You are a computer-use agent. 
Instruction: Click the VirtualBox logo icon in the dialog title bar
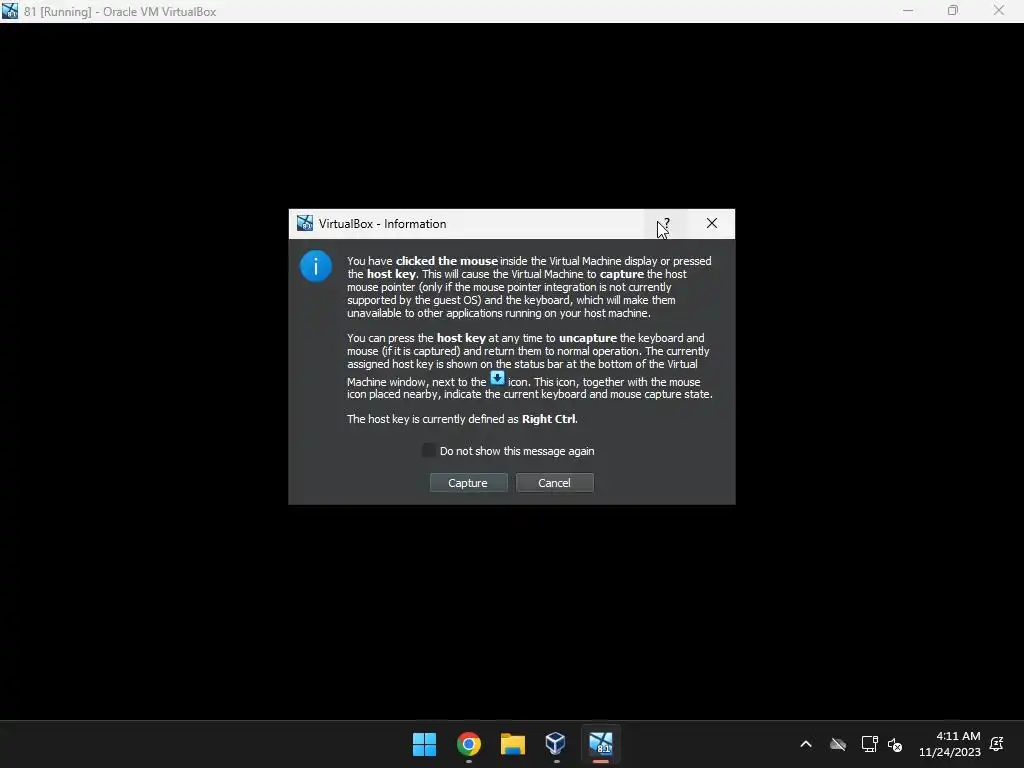305,223
